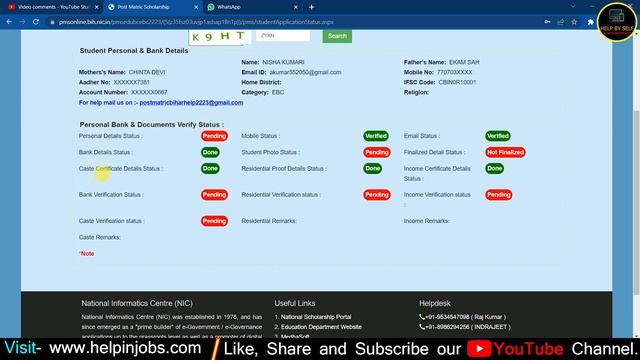Viewport: 640px width, 360px height.
Task: Switch to WhatsApp tab
Action: click(x=252, y=7)
